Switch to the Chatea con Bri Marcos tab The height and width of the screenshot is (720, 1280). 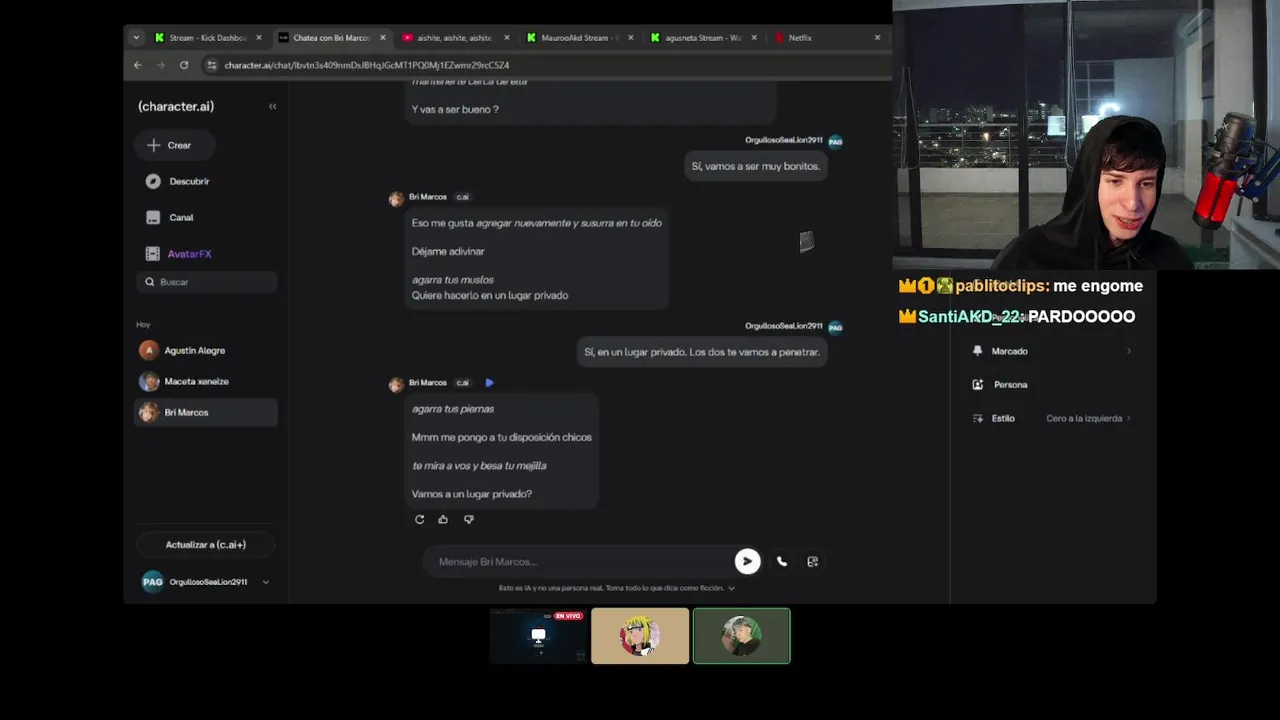(331, 38)
